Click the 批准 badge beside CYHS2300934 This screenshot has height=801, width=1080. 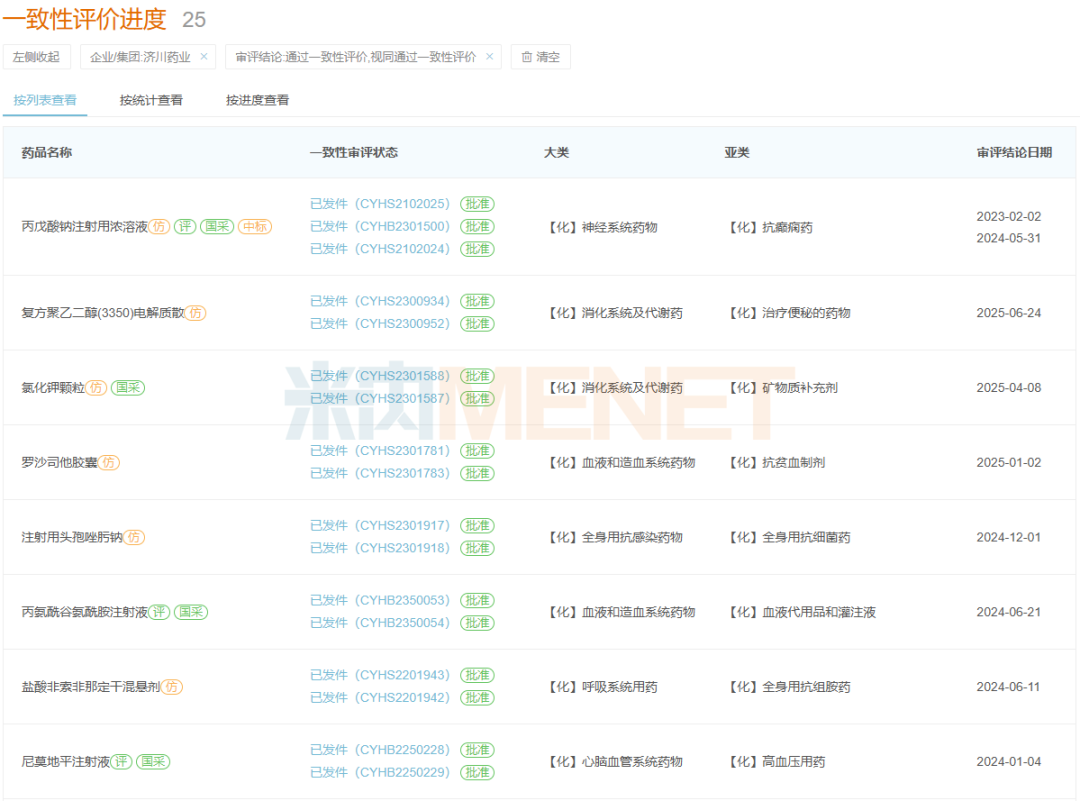click(x=477, y=301)
